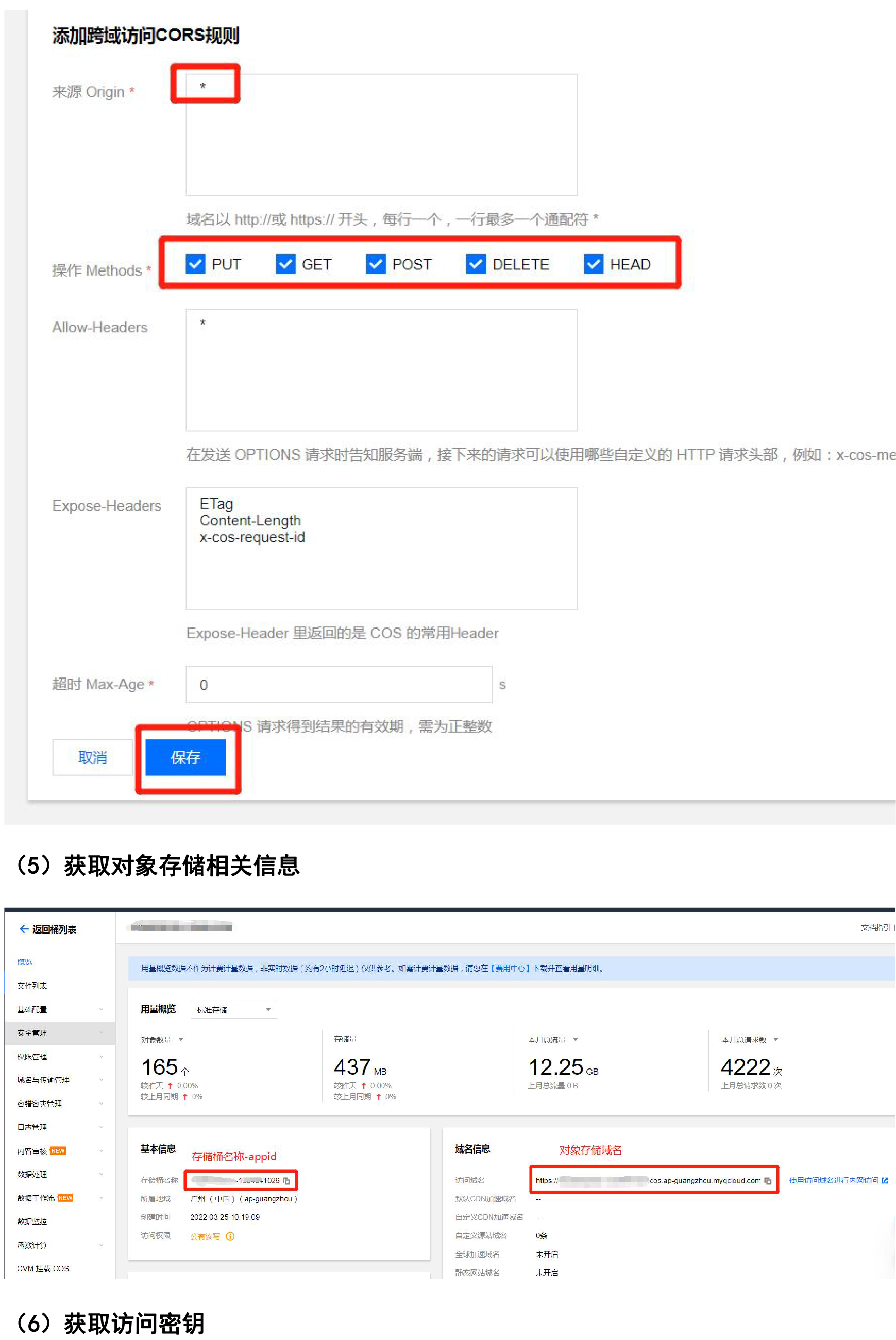This screenshot has width=896, height=1340.
Task: Click the 基本信息 section heading
Action: pyautogui.click(x=158, y=1148)
